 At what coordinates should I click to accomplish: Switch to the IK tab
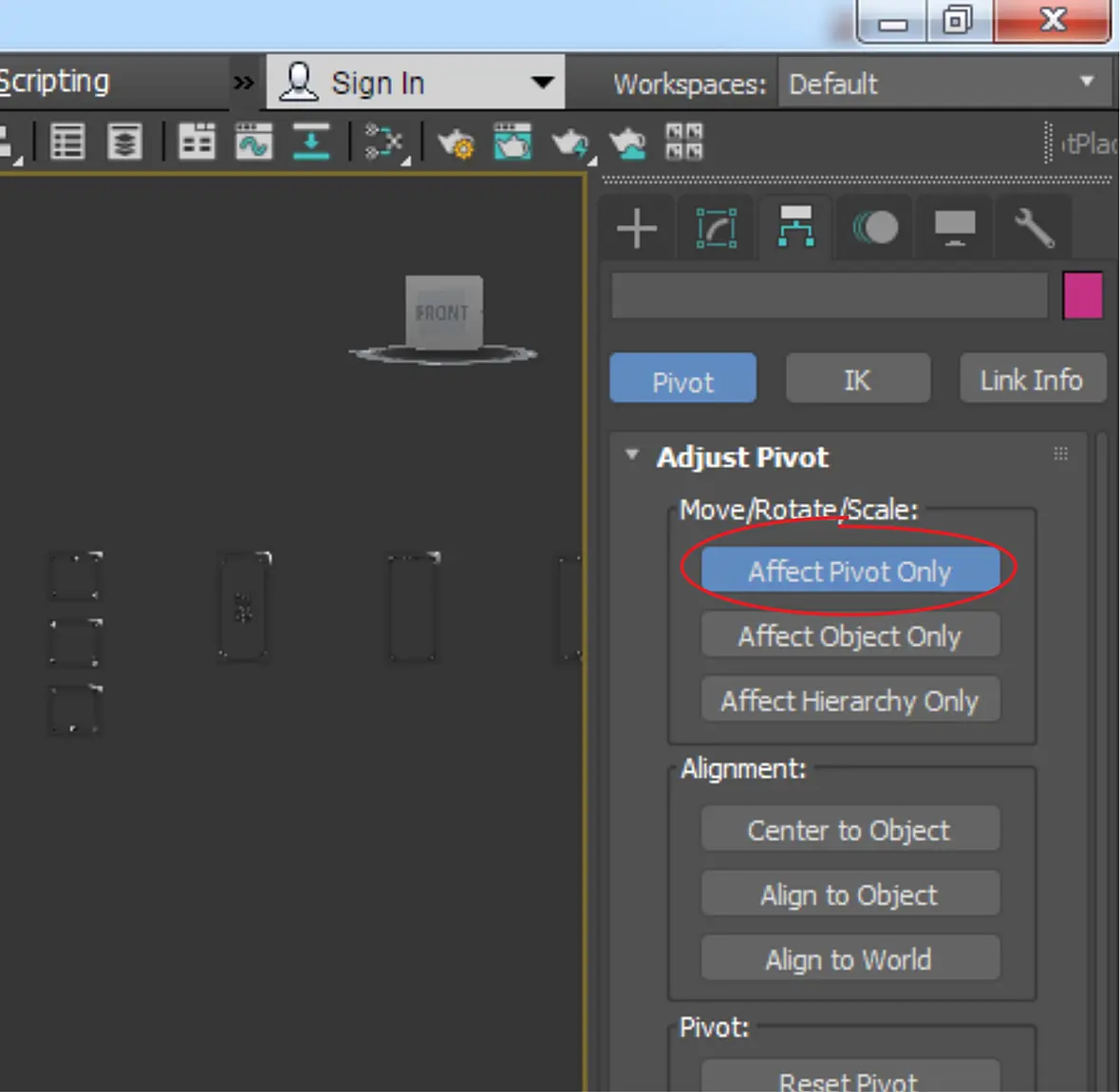tap(858, 379)
